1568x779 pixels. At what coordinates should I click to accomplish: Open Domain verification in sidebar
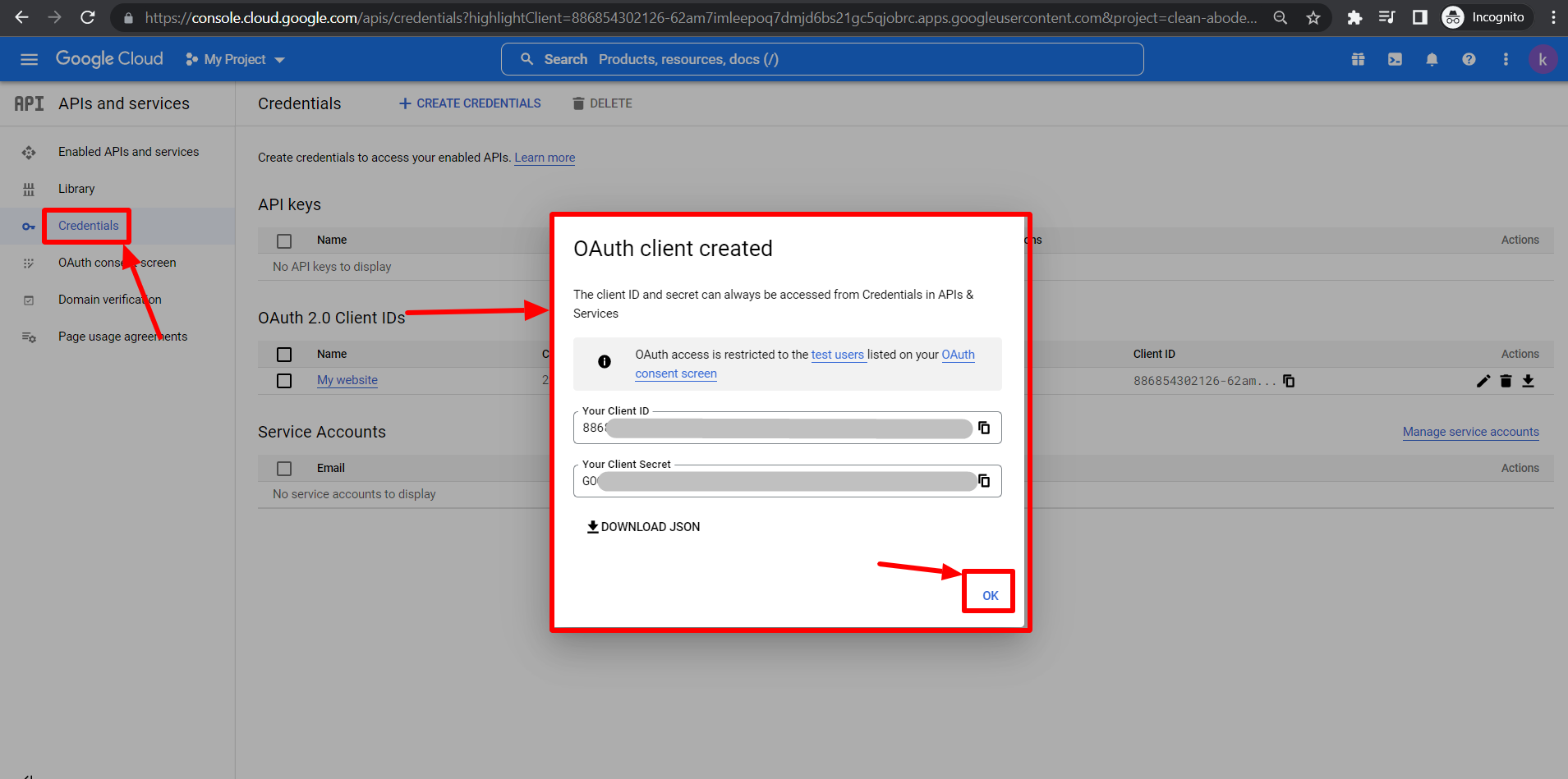(x=109, y=300)
